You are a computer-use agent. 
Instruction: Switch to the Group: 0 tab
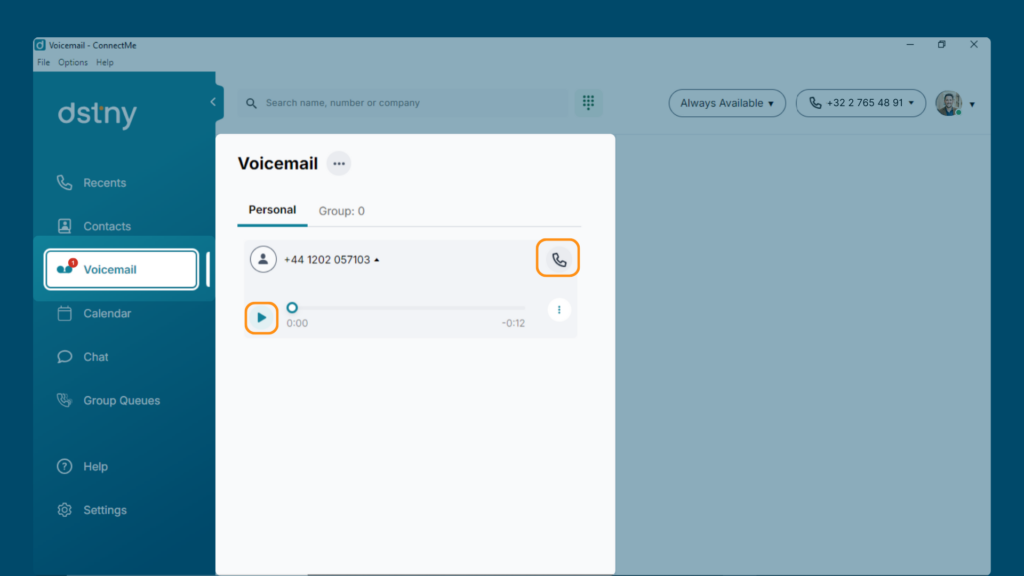[342, 211]
